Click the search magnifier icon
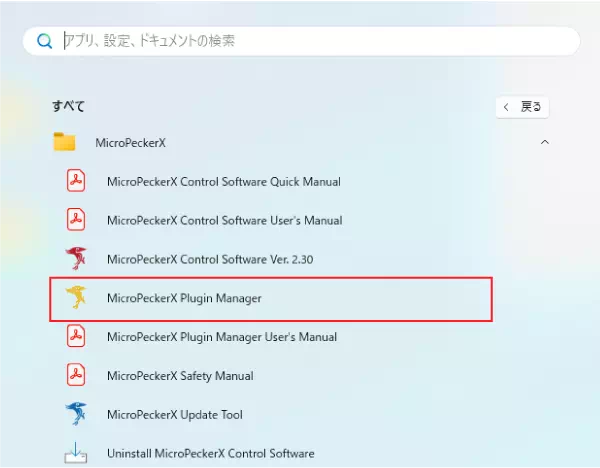 coord(44,41)
